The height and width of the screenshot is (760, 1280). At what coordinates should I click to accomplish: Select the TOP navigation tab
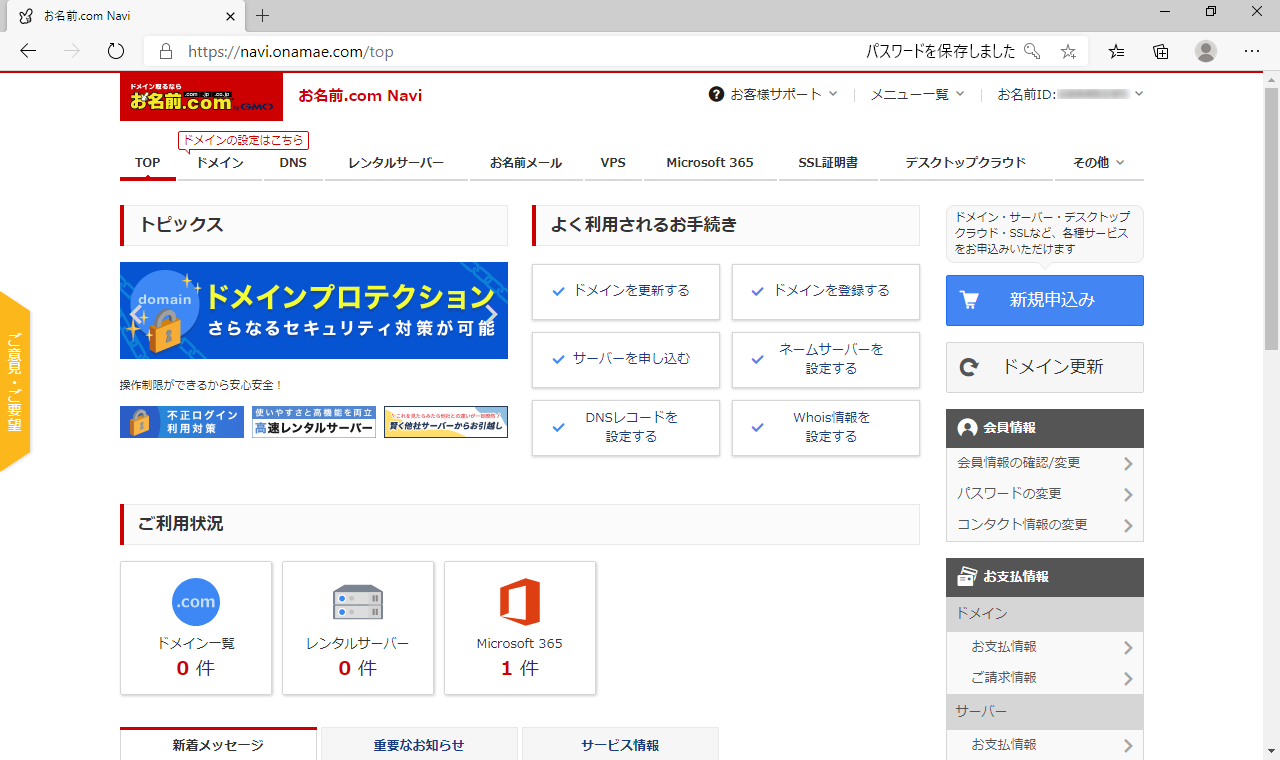click(148, 162)
